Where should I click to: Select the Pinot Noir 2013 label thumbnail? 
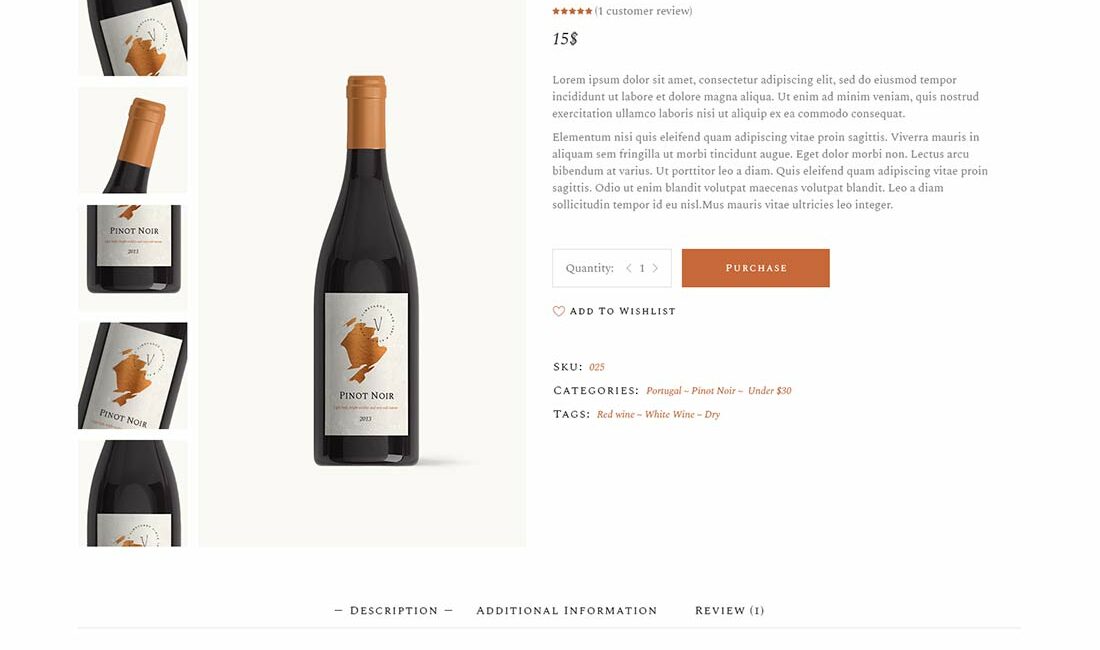[x=133, y=258]
